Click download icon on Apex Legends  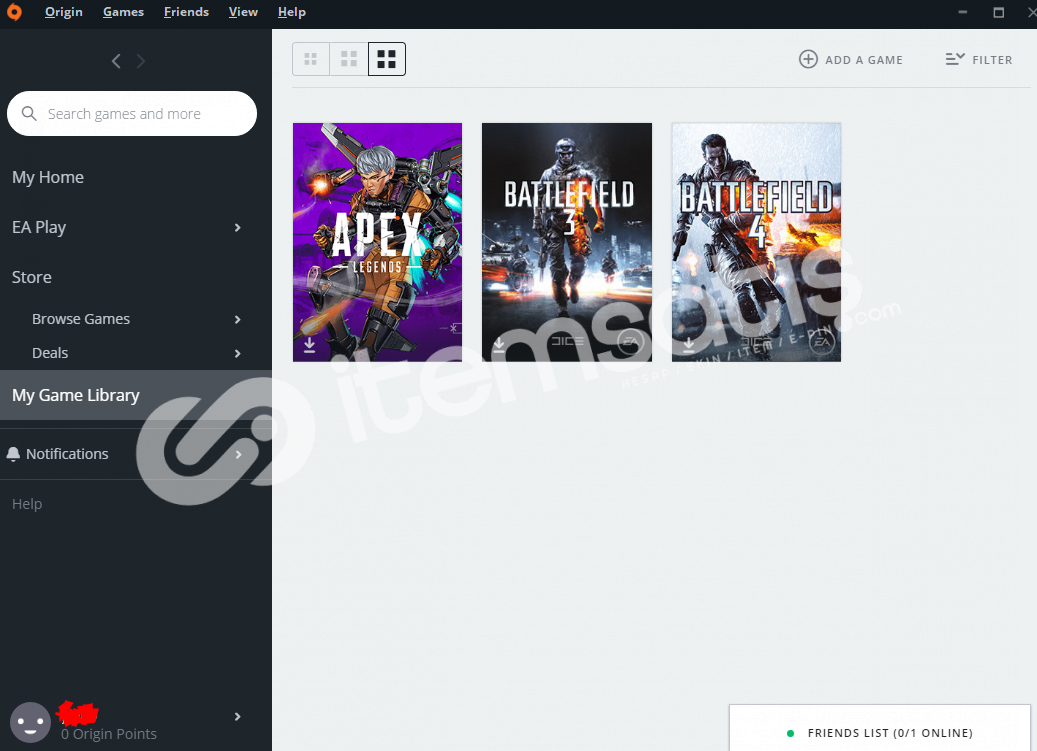309,345
